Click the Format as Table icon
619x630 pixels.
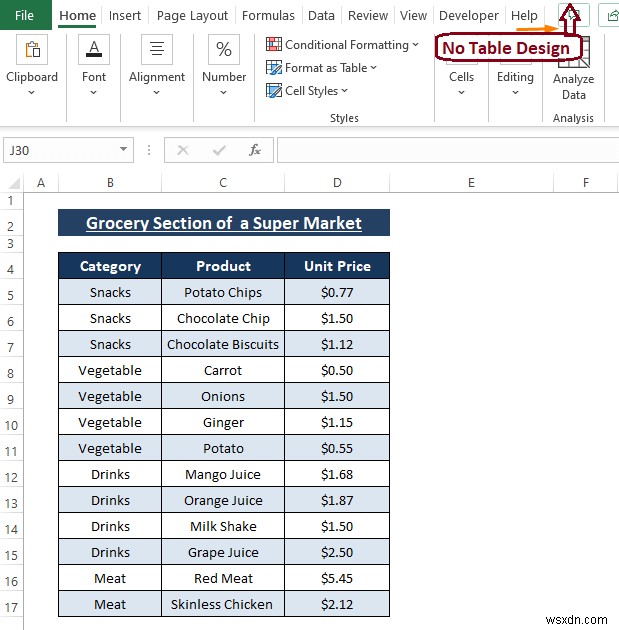click(274, 68)
